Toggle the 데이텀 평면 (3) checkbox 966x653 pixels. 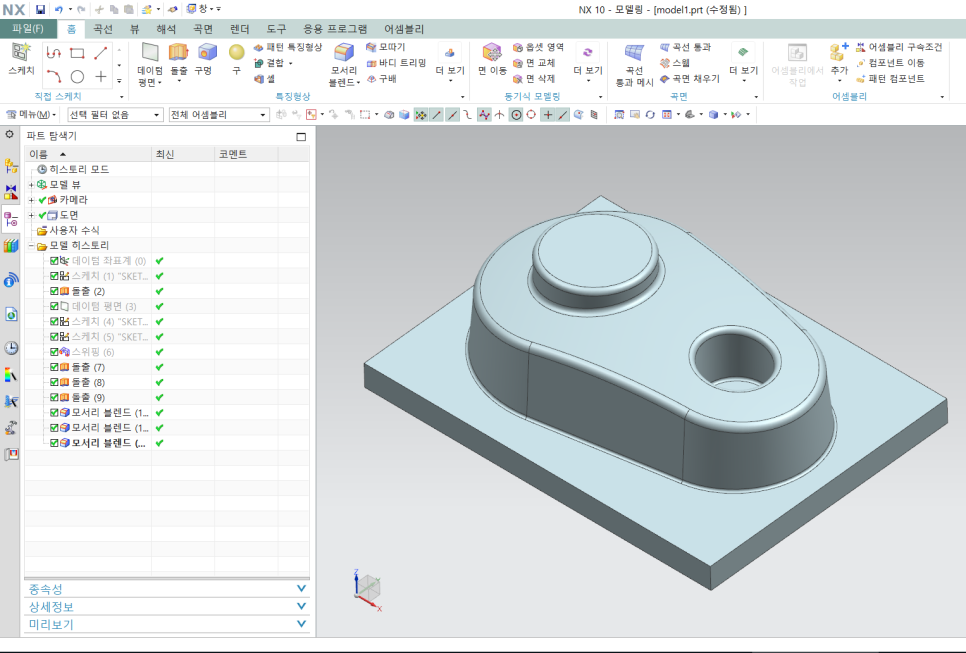(x=54, y=306)
